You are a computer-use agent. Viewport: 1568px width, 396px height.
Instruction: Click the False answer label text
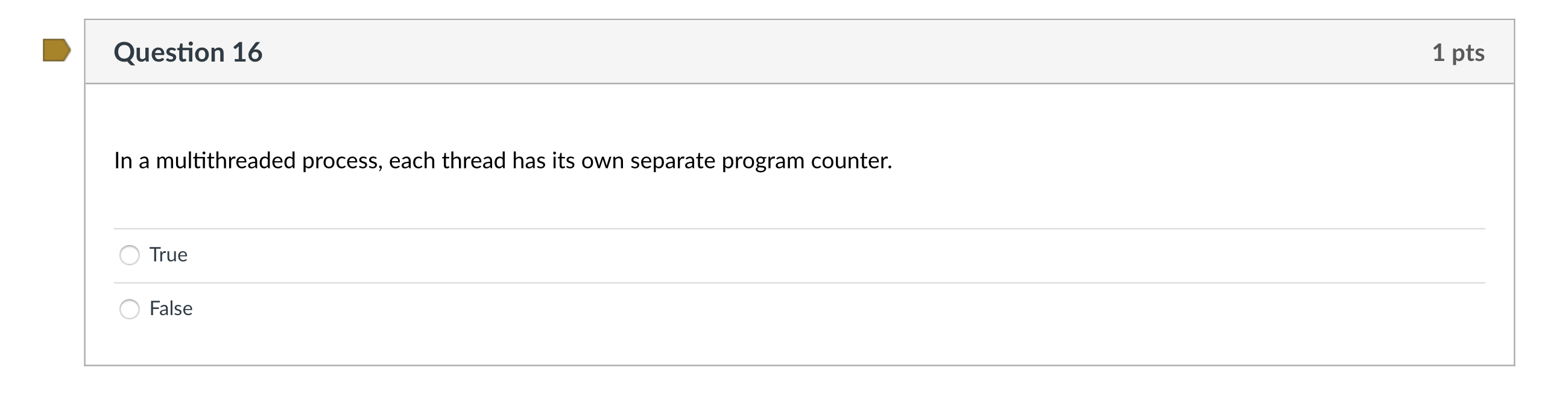pos(171,309)
